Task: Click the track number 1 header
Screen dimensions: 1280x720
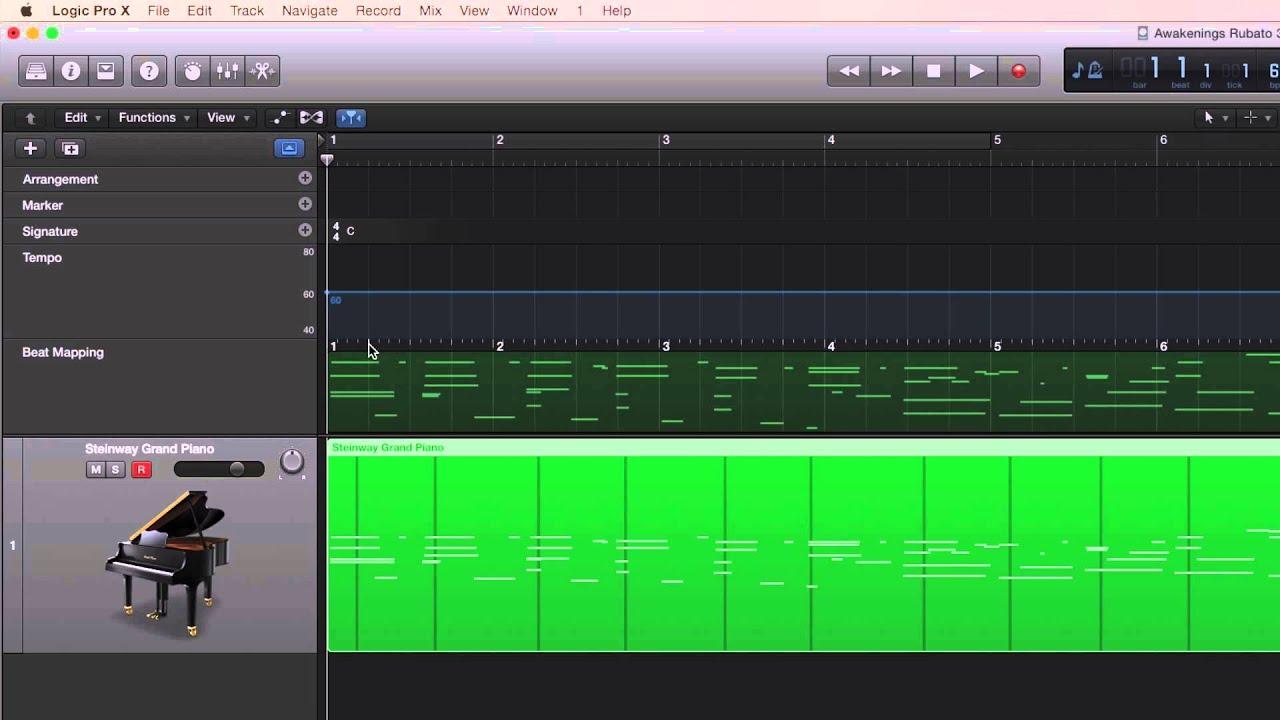Action: click(12, 545)
